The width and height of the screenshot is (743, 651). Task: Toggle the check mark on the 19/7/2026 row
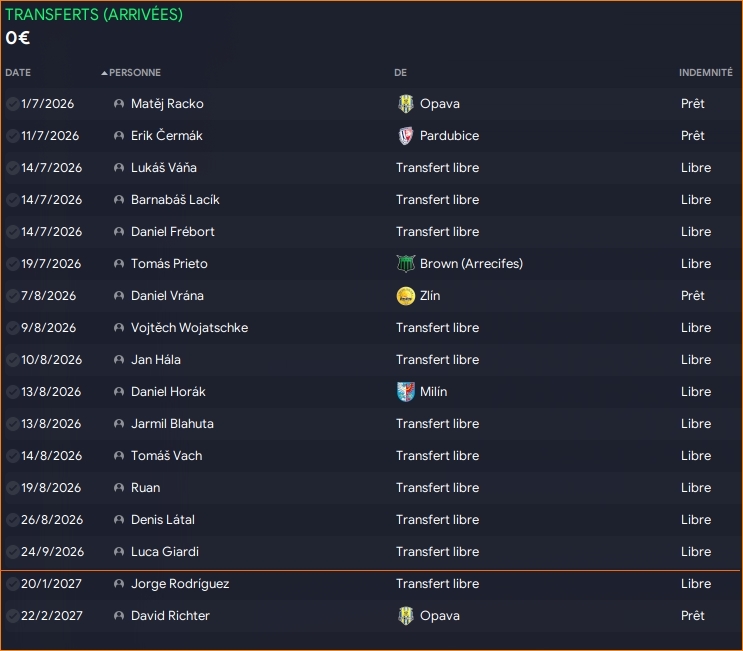(12, 264)
